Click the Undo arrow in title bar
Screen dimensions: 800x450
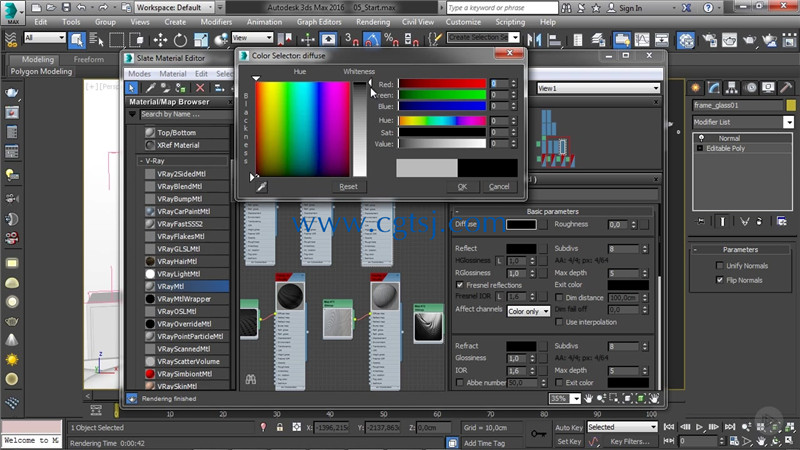[x=82, y=8]
